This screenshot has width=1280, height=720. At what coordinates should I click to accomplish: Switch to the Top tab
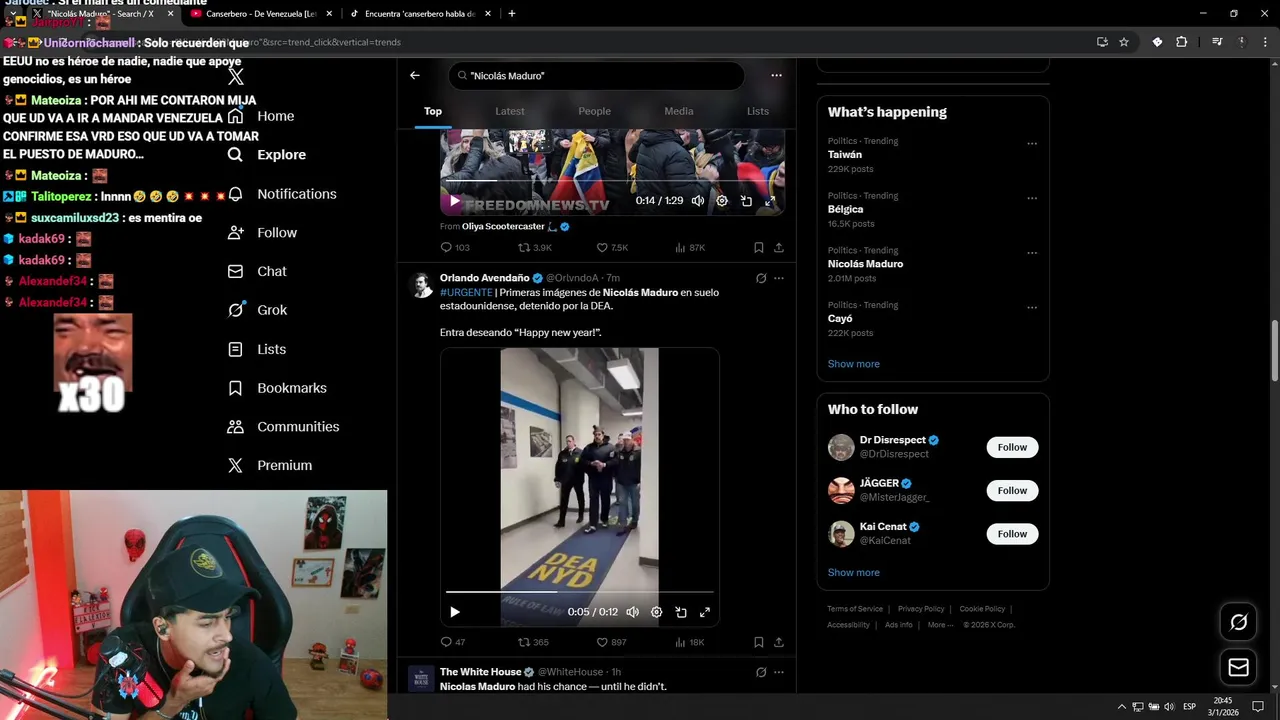(x=433, y=111)
